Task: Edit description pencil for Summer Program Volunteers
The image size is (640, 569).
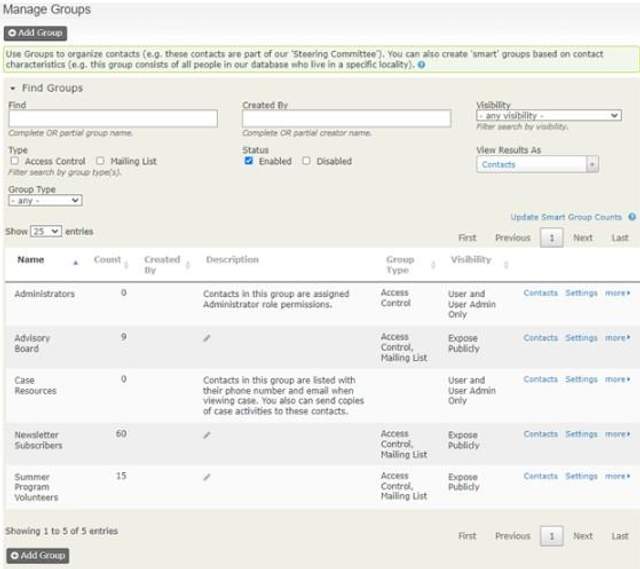Action: [207, 477]
